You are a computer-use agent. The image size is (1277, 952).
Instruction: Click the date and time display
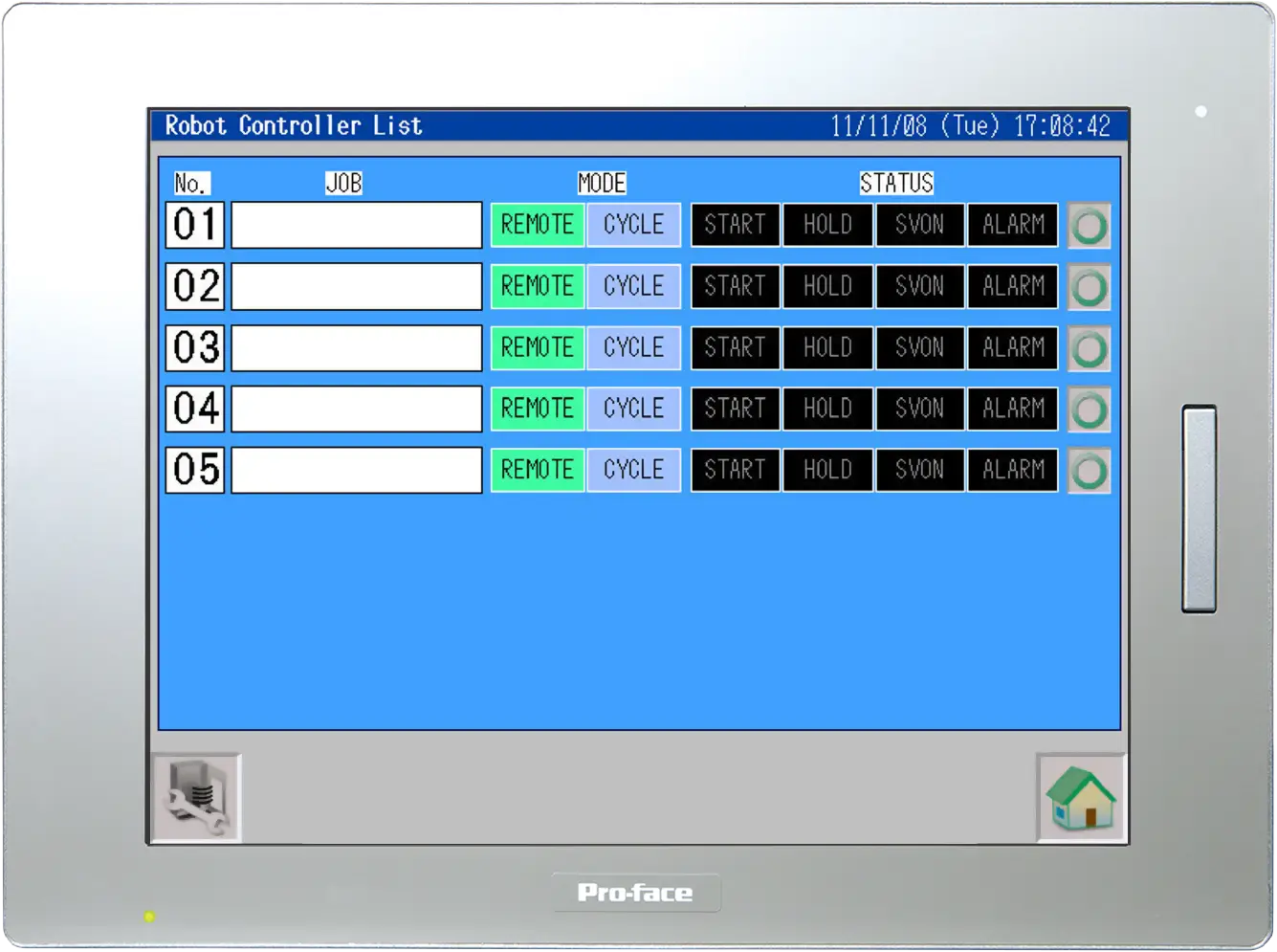(970, 125)
